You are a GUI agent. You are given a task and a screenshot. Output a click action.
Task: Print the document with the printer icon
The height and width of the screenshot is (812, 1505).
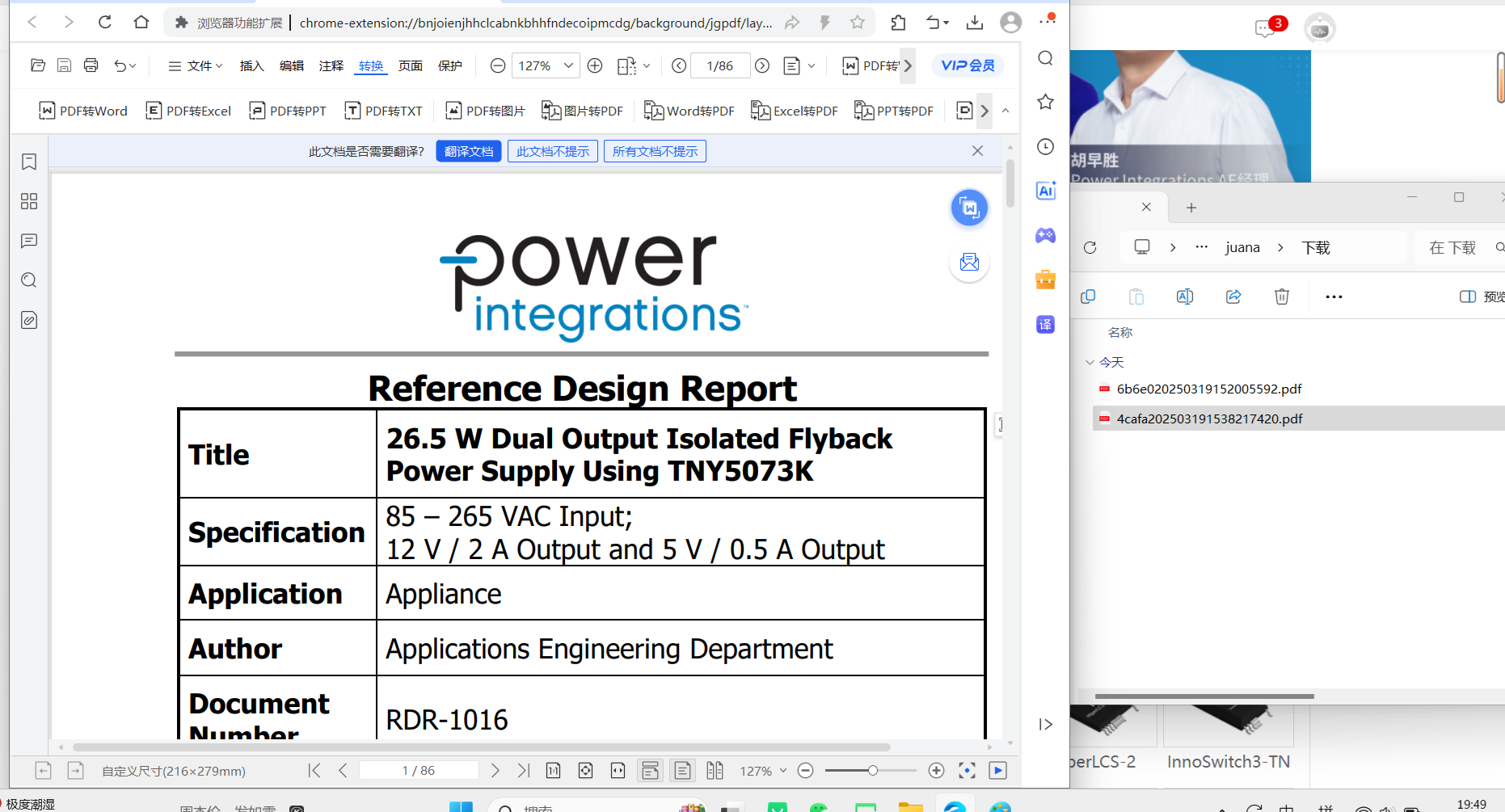[91, 65]
